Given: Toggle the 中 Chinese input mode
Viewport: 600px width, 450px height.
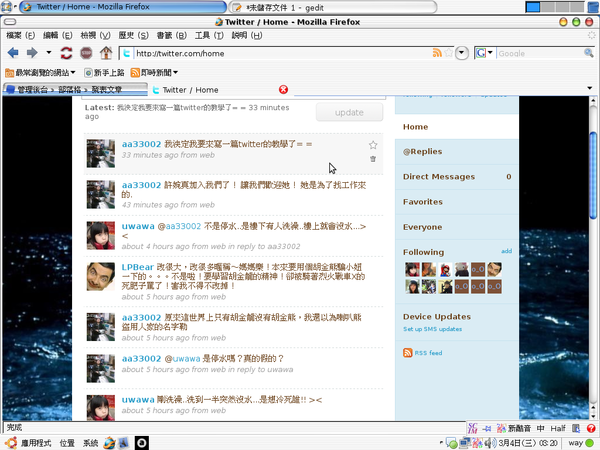Looking at the screenshot, I should (x=540, y=429).
